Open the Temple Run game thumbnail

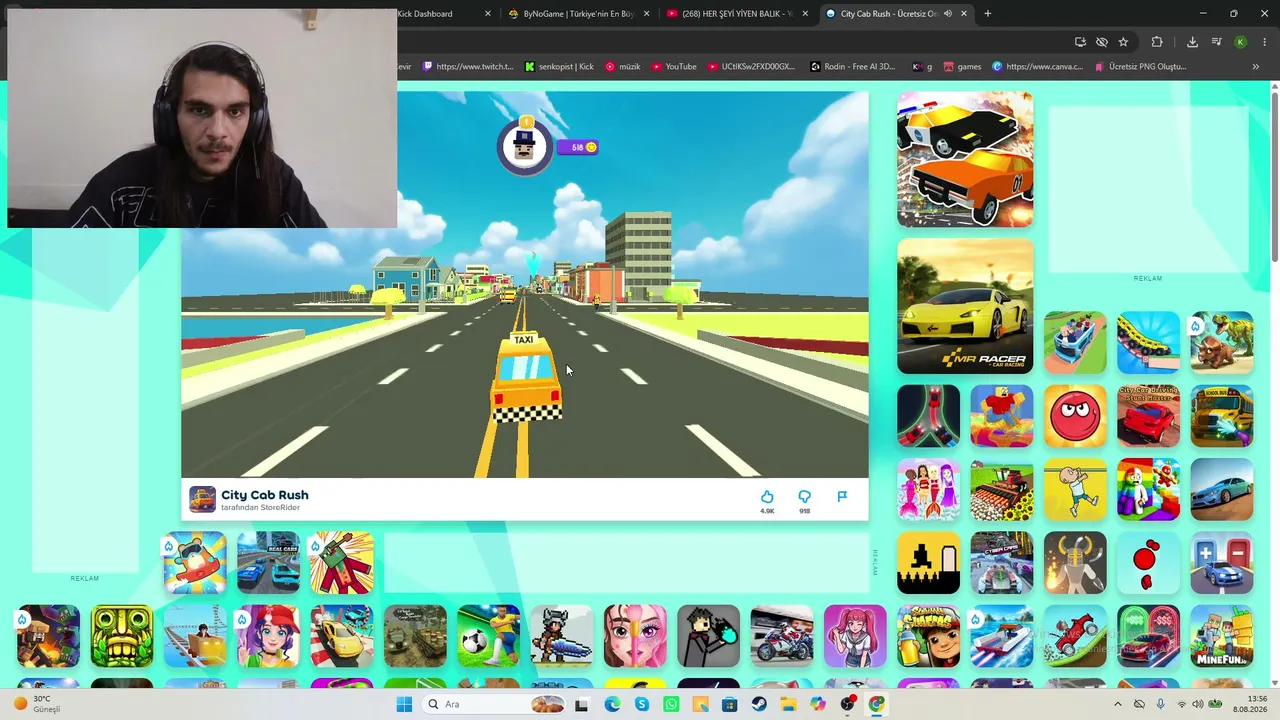pos(122,636)
